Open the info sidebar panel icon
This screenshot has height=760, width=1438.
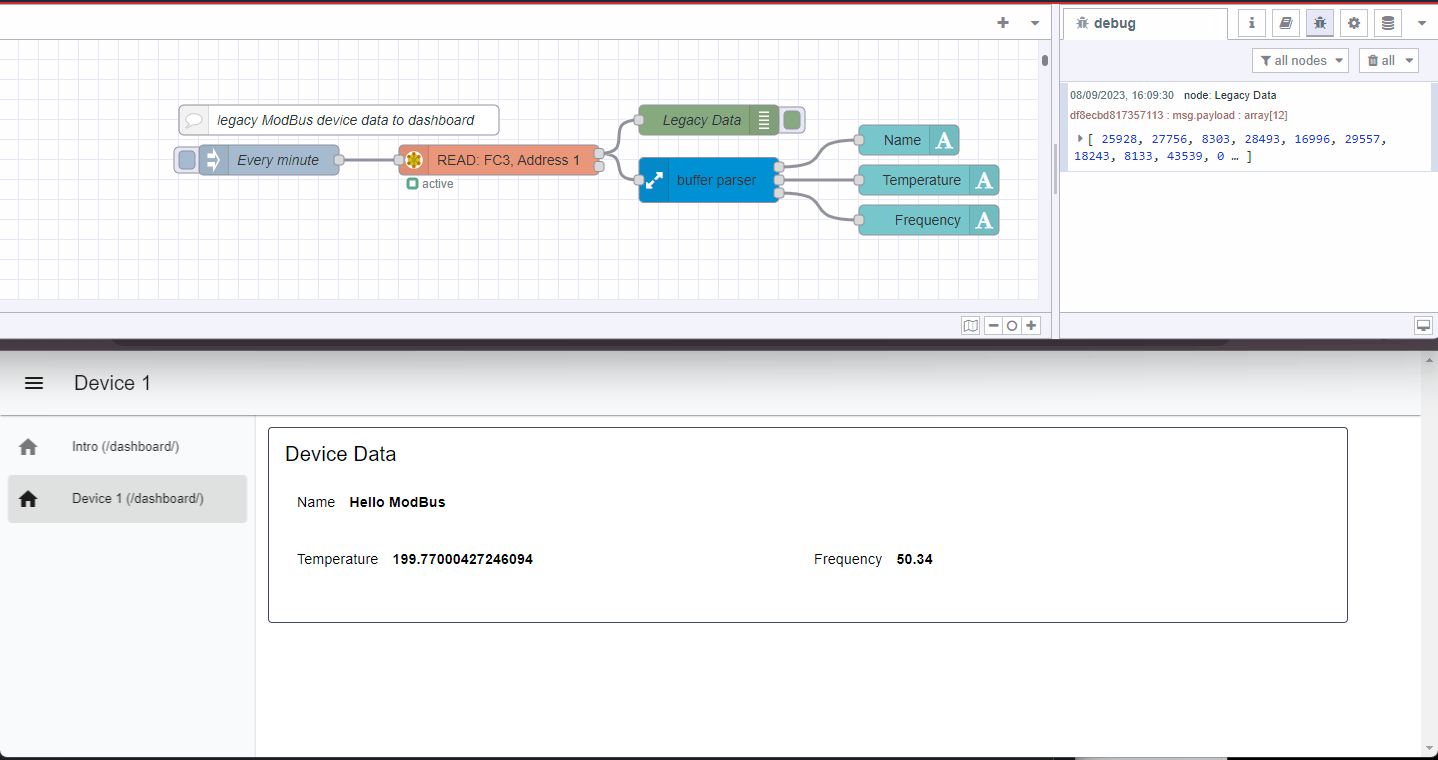click(1251, 22)
